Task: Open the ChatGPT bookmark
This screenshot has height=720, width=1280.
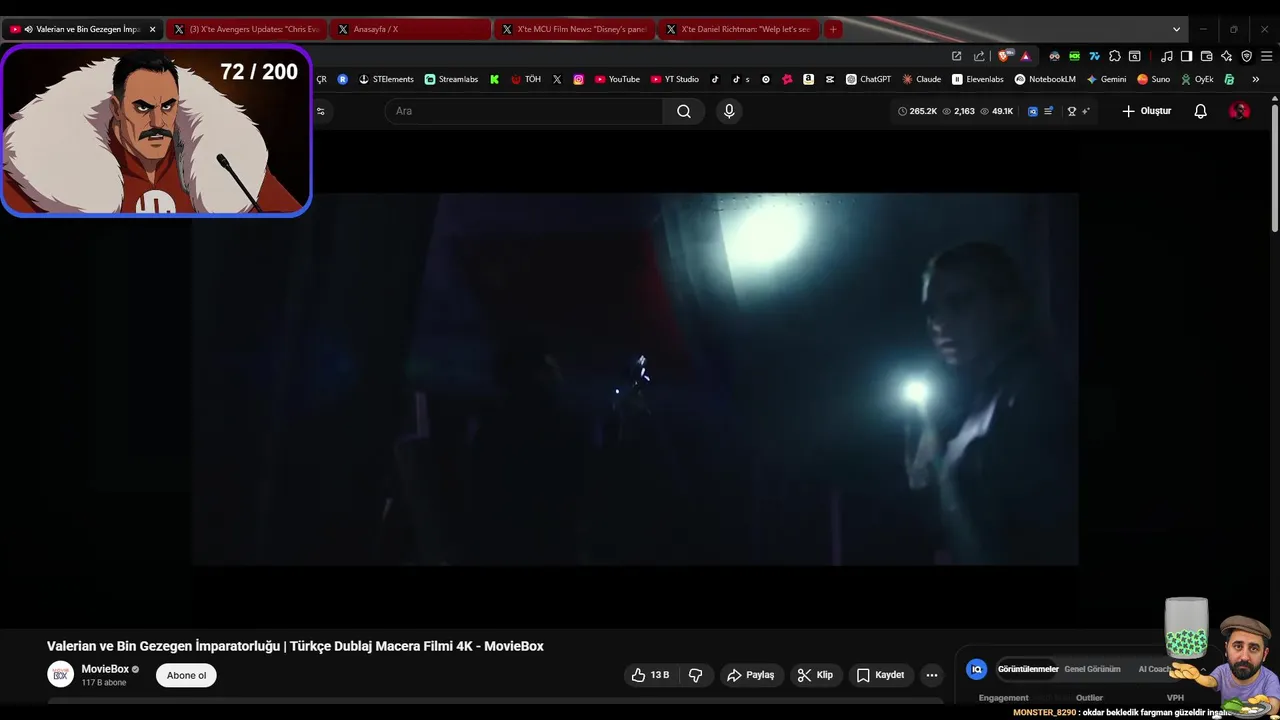Action: coord(868,79)
